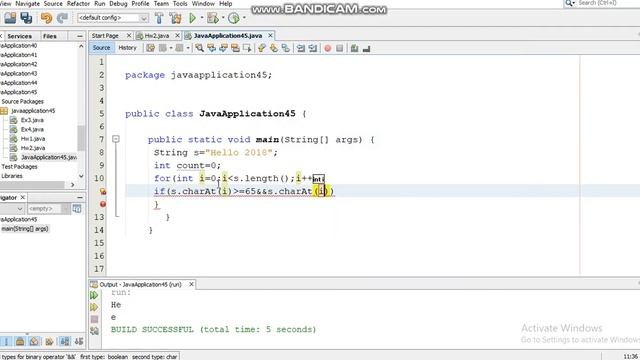Viewport: 640px width, 360px height.
Task: Select main(String[] args) in Navigator
Action: (25, 229)
